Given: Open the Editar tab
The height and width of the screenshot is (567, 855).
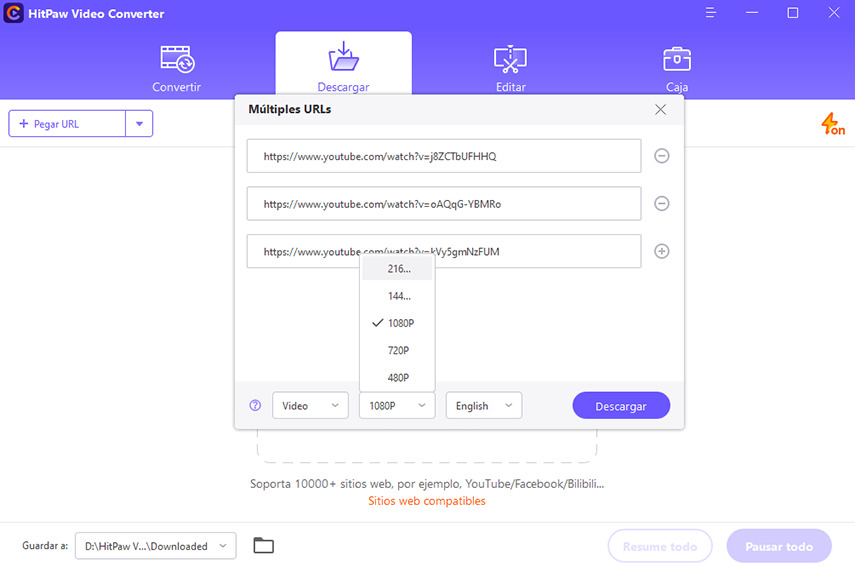Looking at the screenshot, I should click(510, 69).
